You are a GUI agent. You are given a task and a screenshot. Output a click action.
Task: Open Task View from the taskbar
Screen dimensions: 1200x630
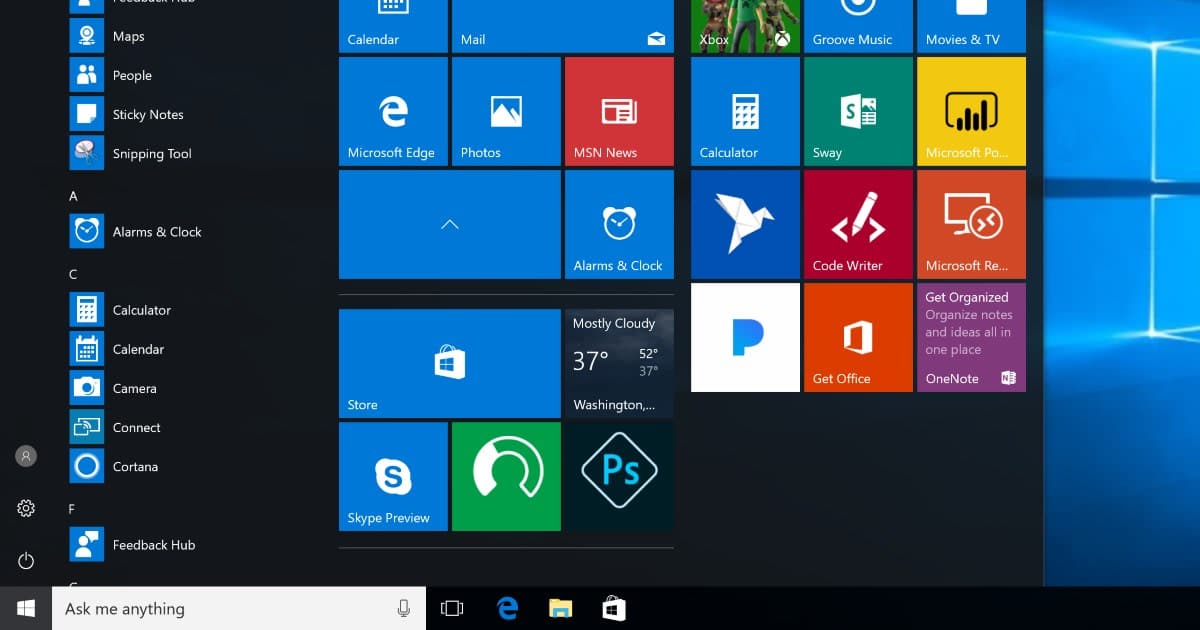(x=452, y=608)
